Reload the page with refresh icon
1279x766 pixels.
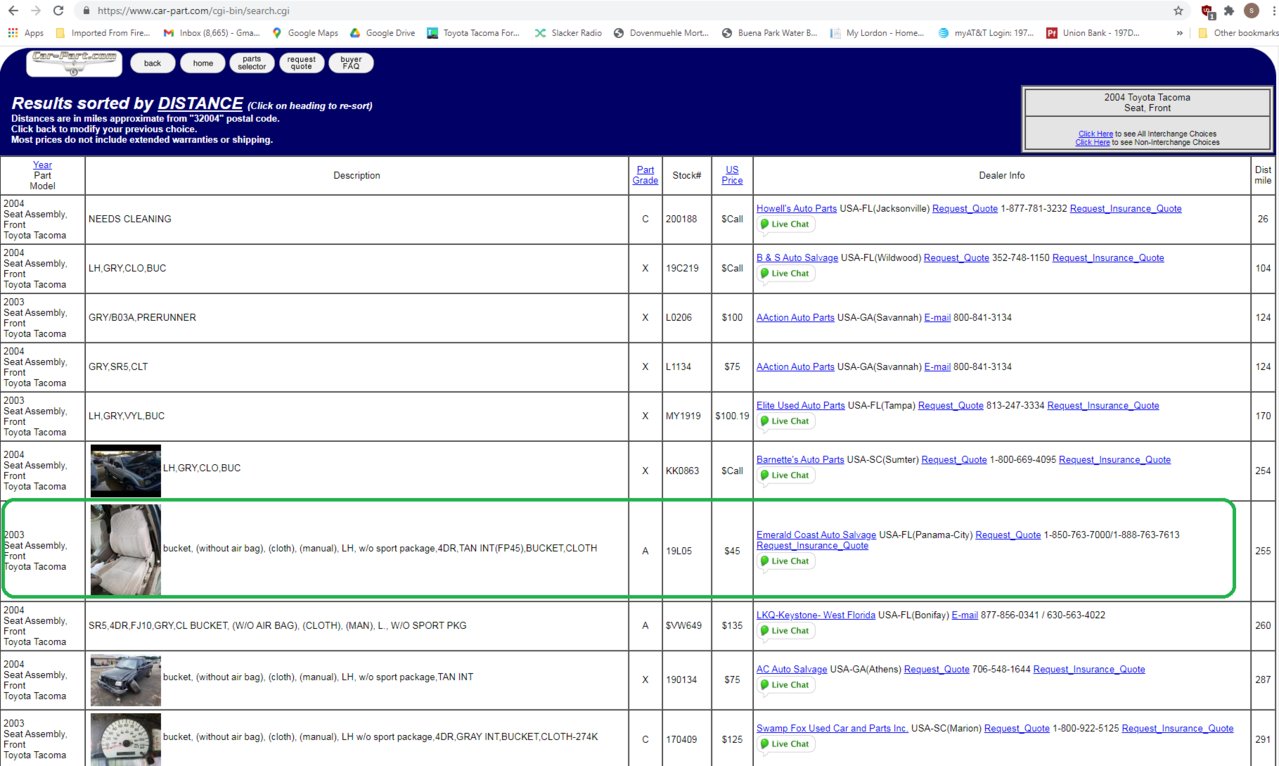click(x=59, y=10)
